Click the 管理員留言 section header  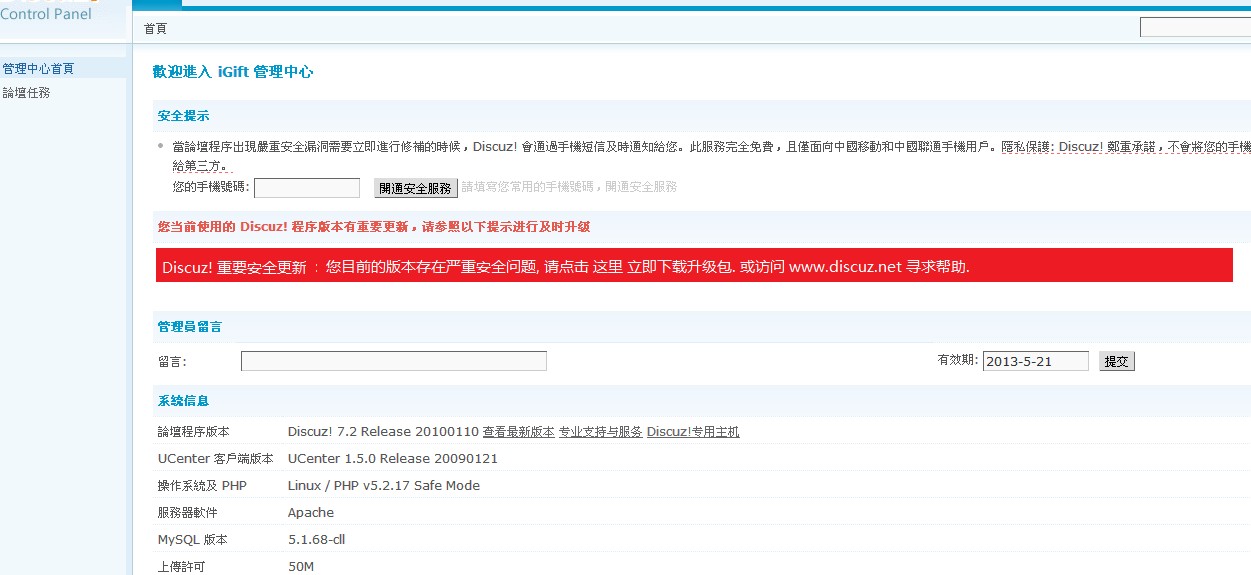tap(190, 327)
